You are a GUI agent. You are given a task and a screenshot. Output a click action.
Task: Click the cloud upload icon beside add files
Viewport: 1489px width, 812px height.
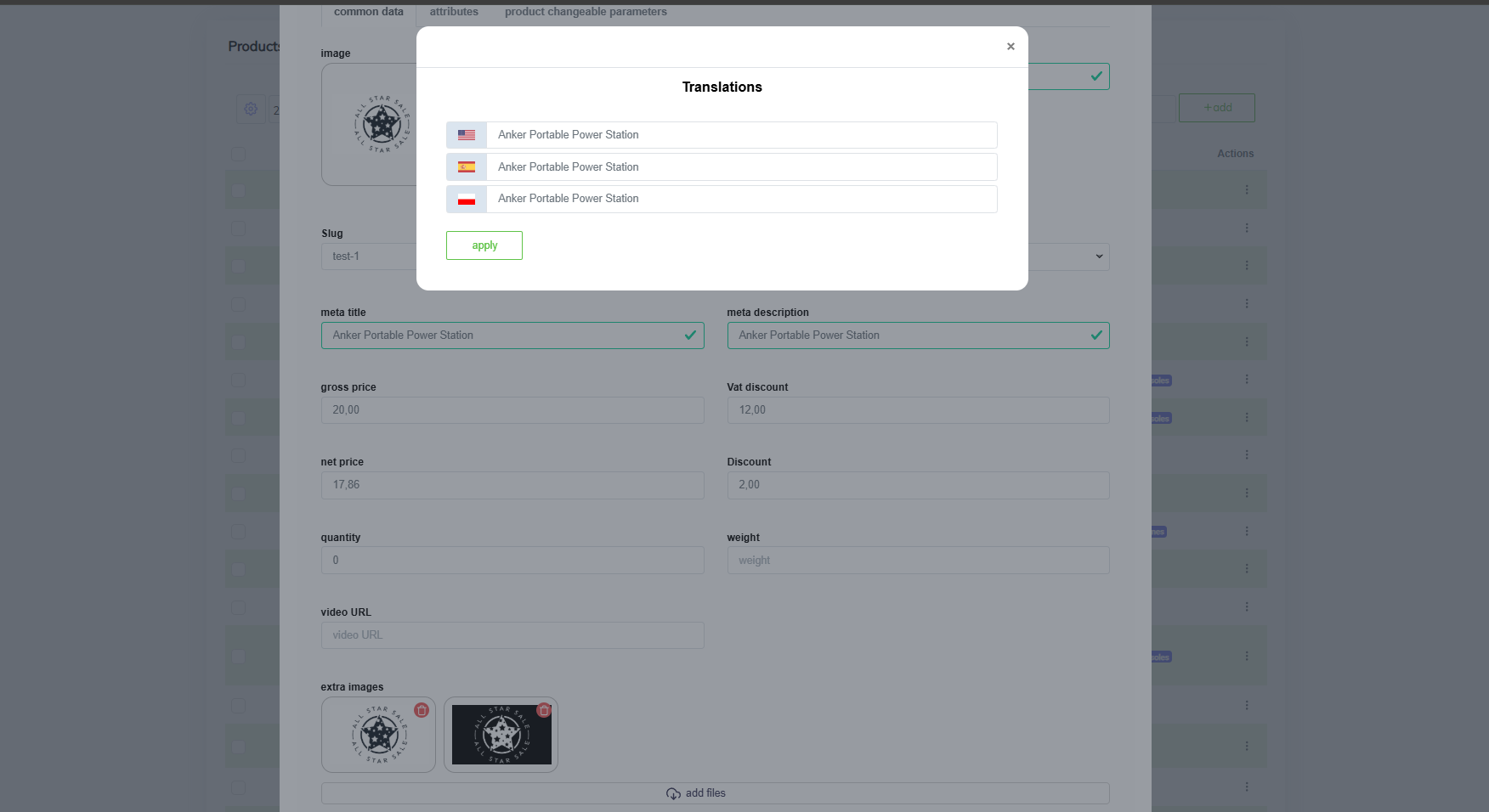click(x=673, y=793)
